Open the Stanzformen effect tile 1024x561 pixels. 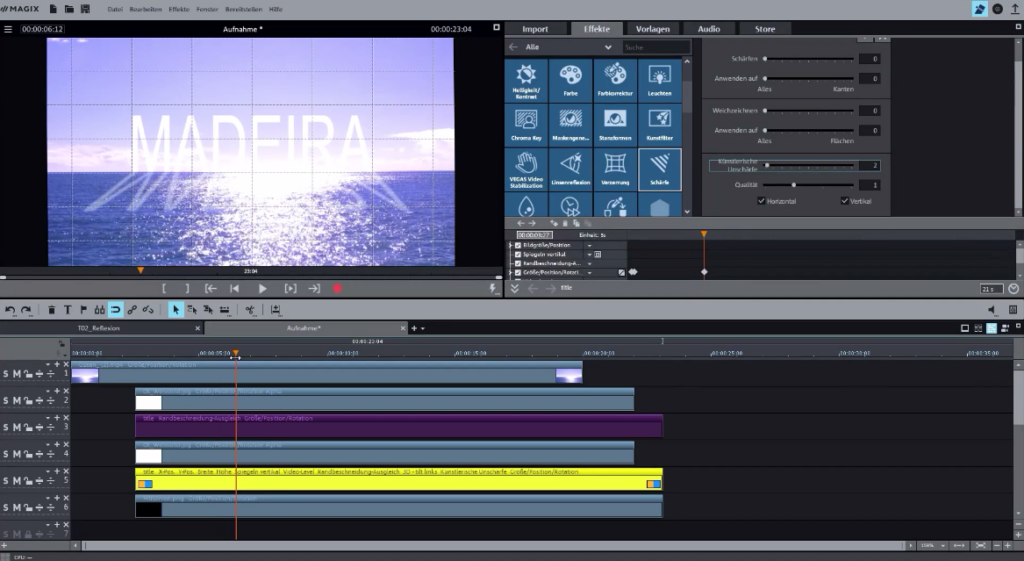coord(615,125)
